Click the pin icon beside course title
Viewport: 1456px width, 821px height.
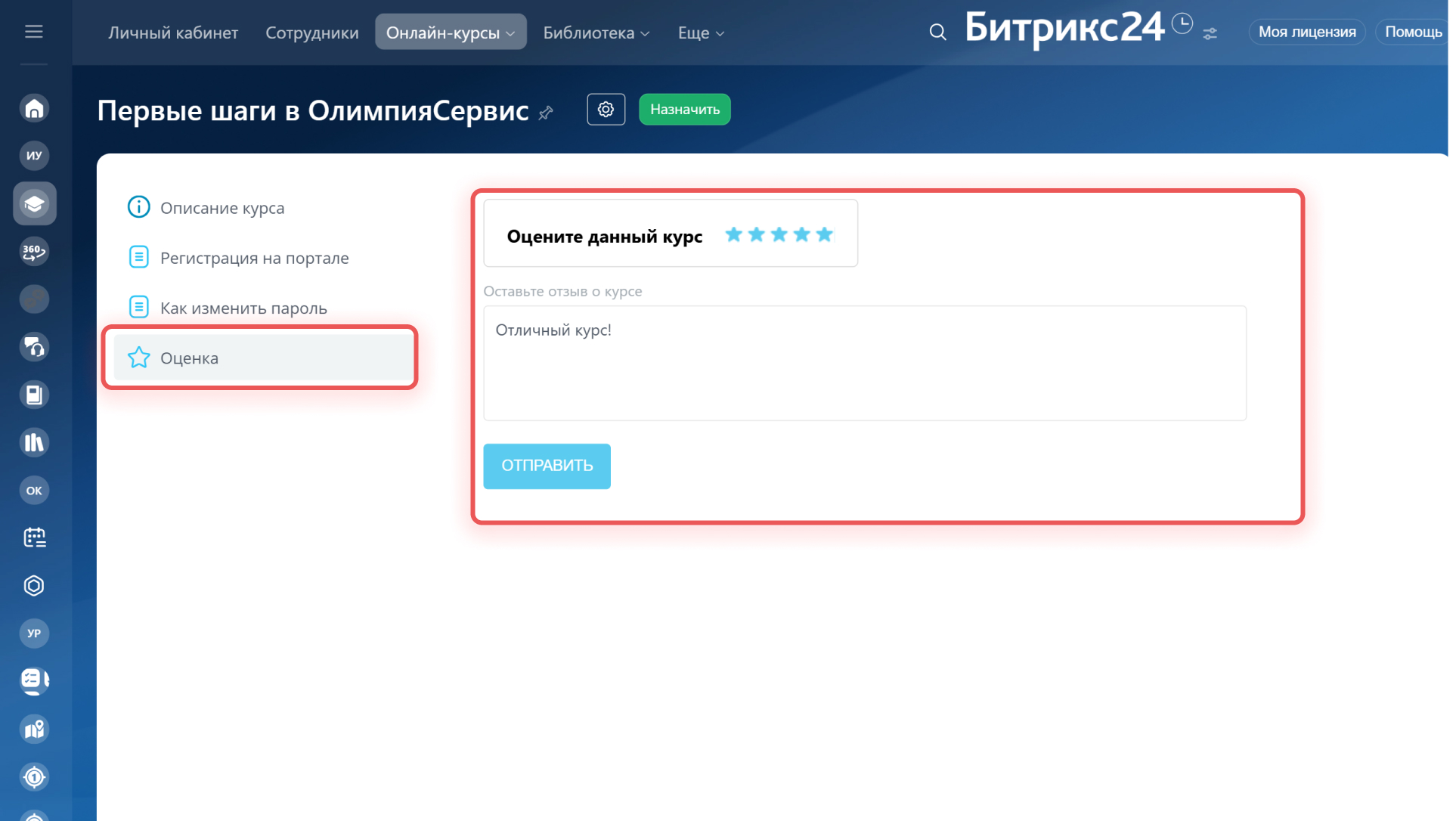point(546,113)
